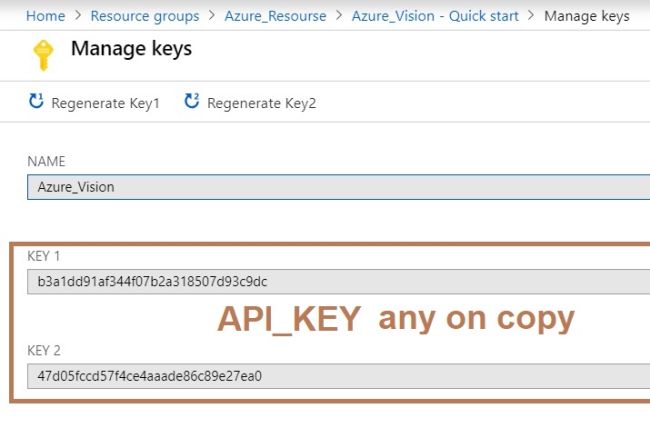
Task: Select the Manage keys breadcrumb text
Action: tap(587, 16)
